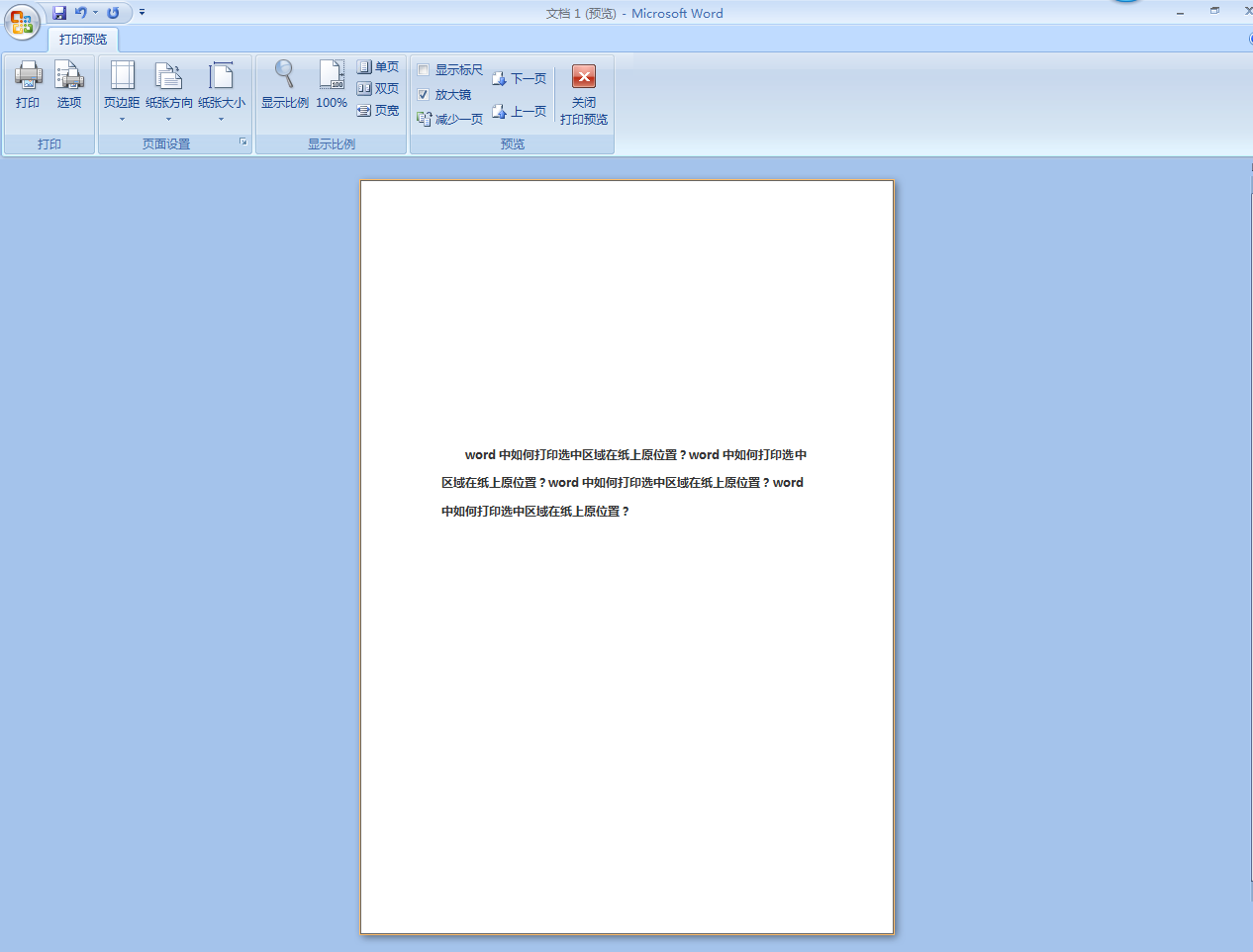This screenshot has height=952, width=1253.
Task: Uncheck the 放大镜 magnifier checkbox
Action: click(424, 95)
